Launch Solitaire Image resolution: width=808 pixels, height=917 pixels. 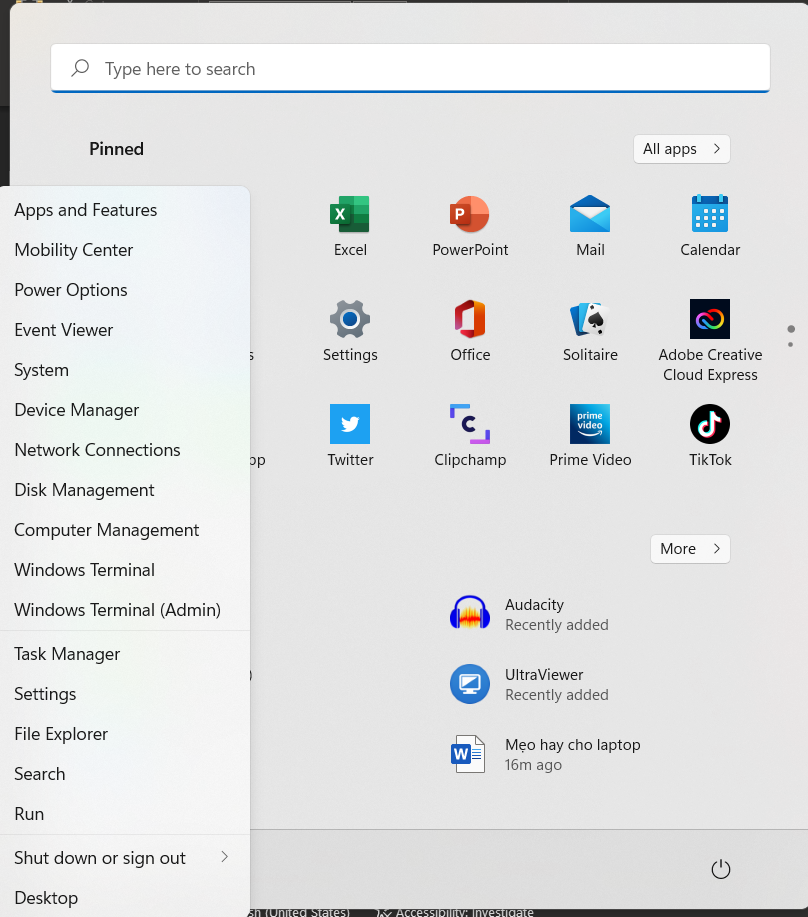click(590, 330)
